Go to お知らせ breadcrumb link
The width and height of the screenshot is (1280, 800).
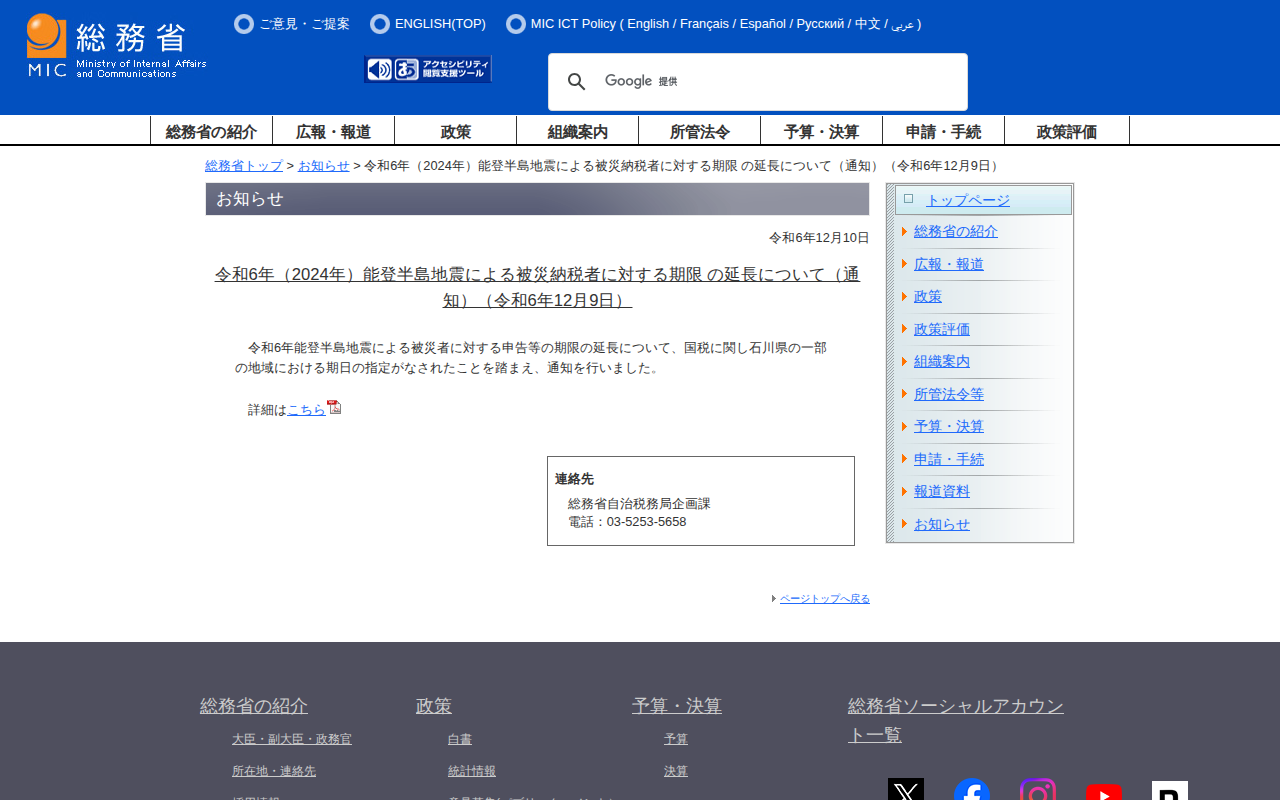pyautogui.click(x=323, y=166)
